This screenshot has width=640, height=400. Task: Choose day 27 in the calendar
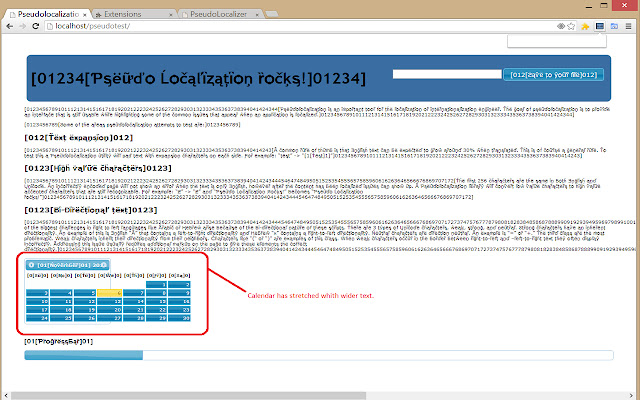pos(109,318)
